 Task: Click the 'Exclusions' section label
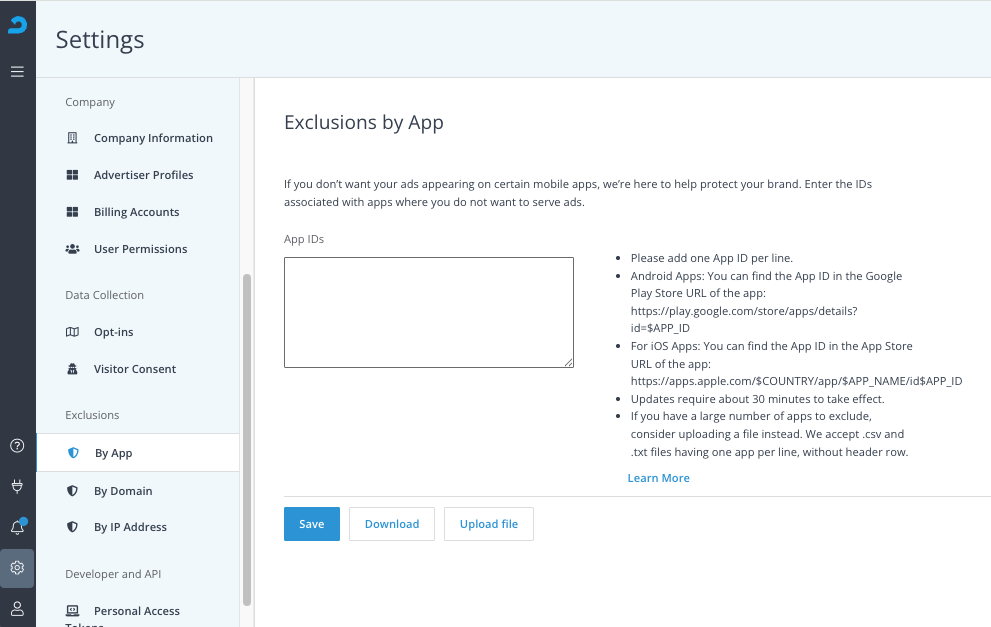coord(92,415)
